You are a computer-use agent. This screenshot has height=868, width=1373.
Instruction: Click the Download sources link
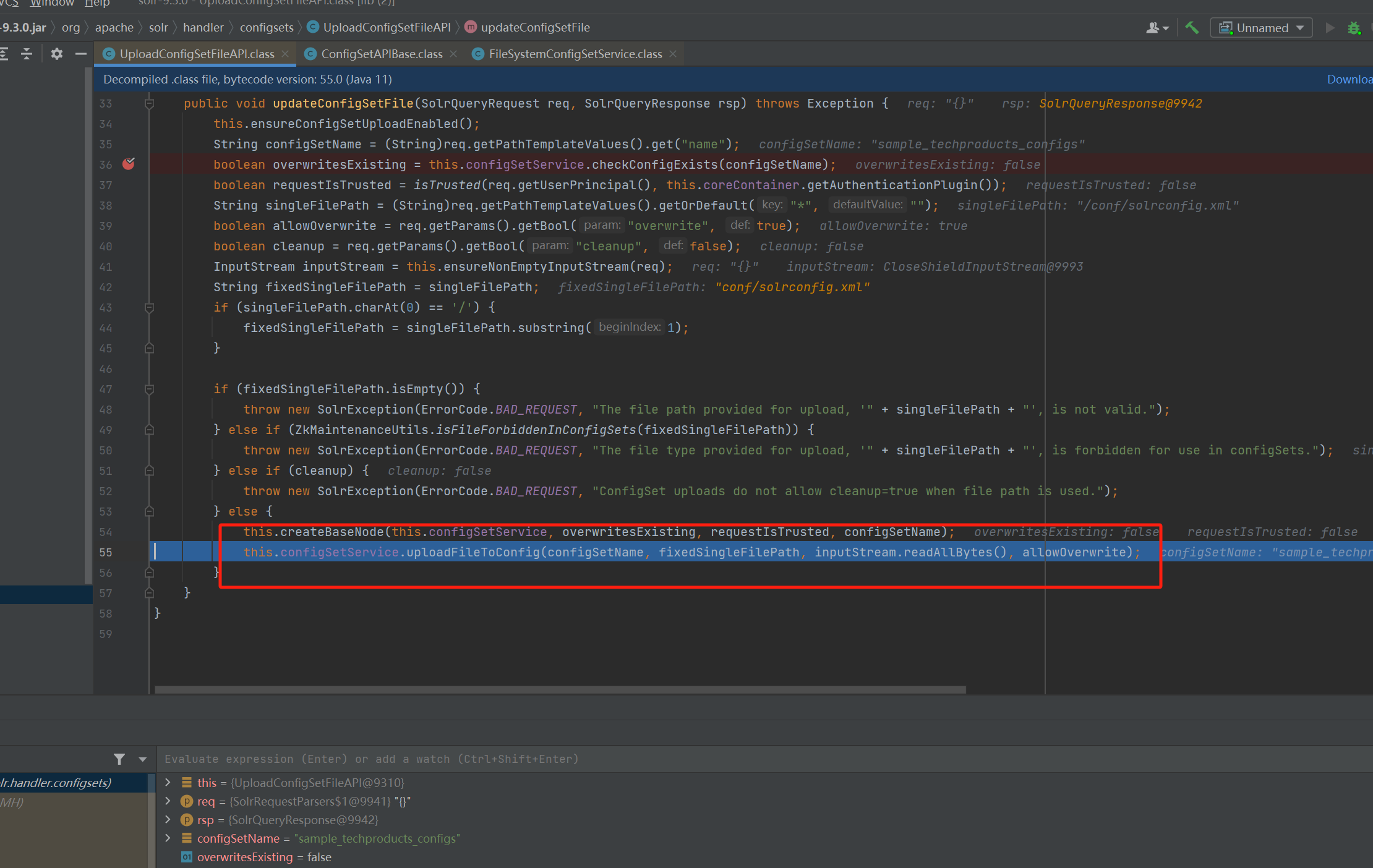pos(1349,79)
